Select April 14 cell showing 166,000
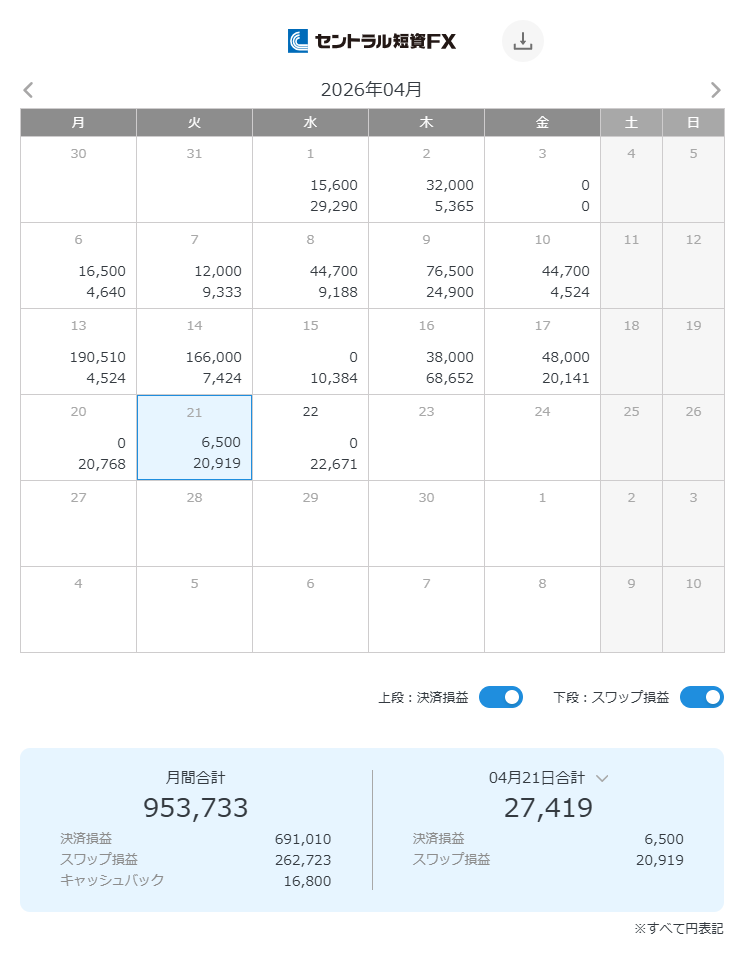Image resolution: width=744 pixels, height=957 pixels. (x=194, y=351)
